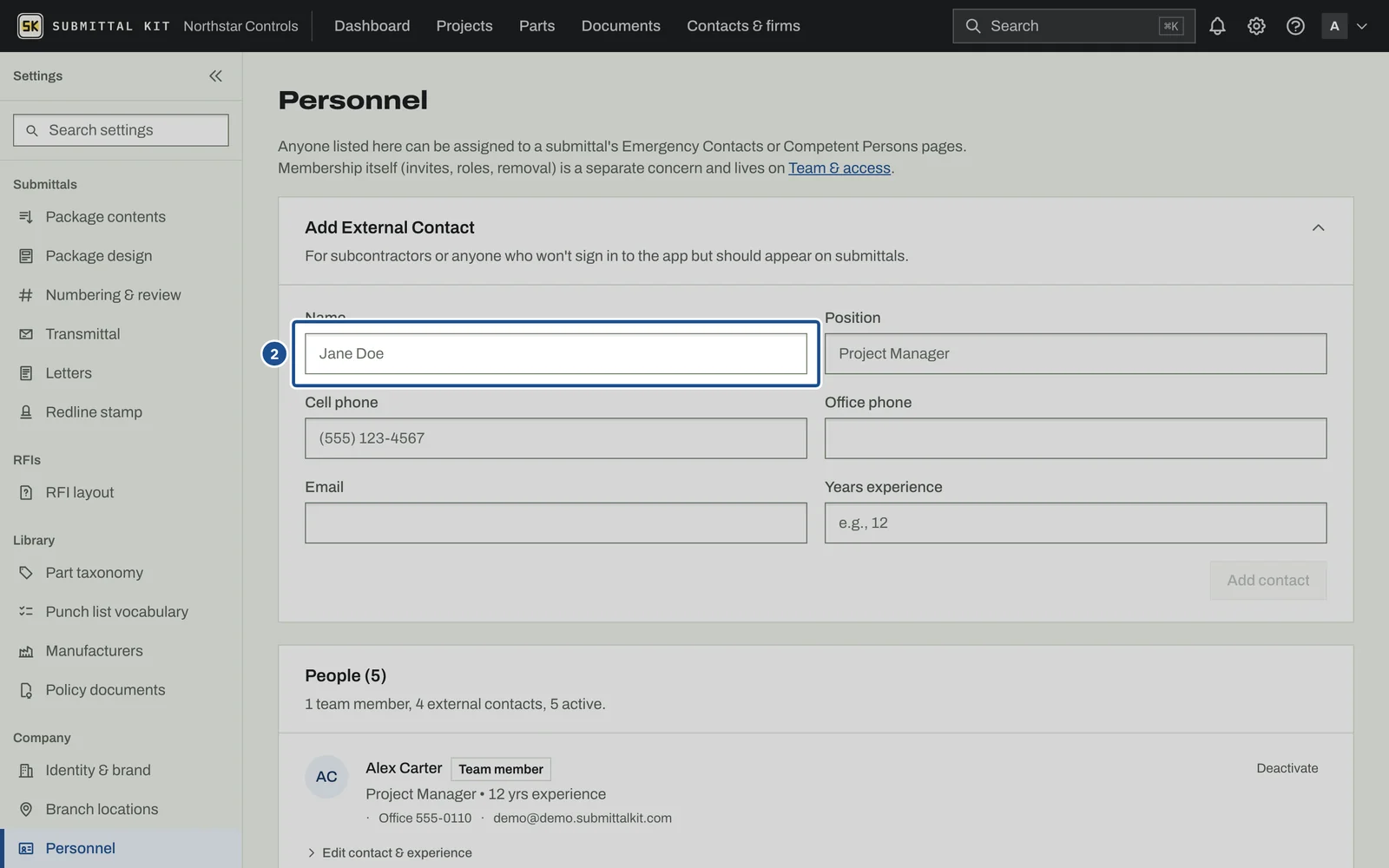
Task: Open Redline stamp settings
Action: click(121, 412)
